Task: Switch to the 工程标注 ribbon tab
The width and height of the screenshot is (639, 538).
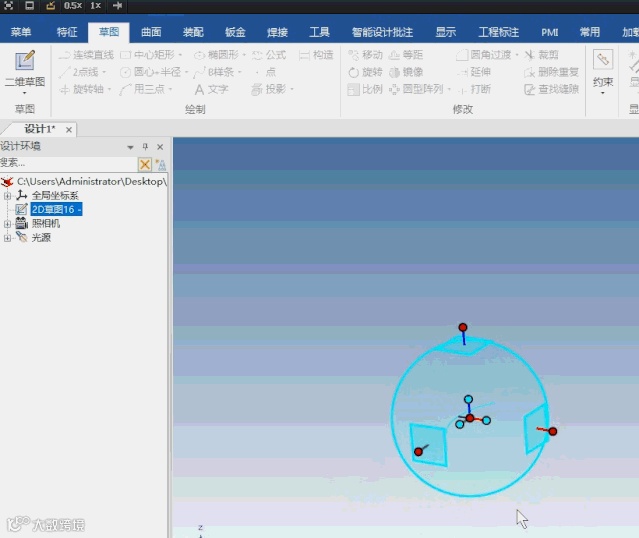Action: [498, 32]
